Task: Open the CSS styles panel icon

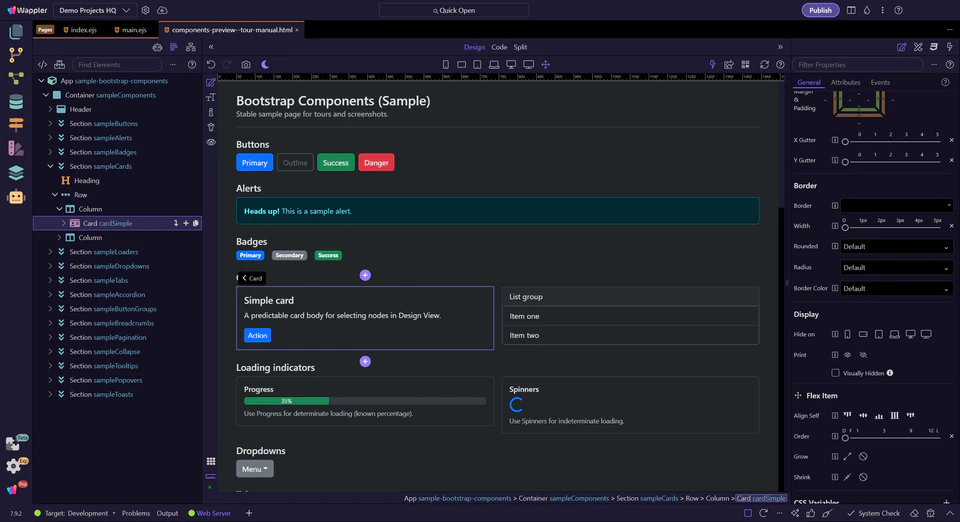Action: click(934, 47)
